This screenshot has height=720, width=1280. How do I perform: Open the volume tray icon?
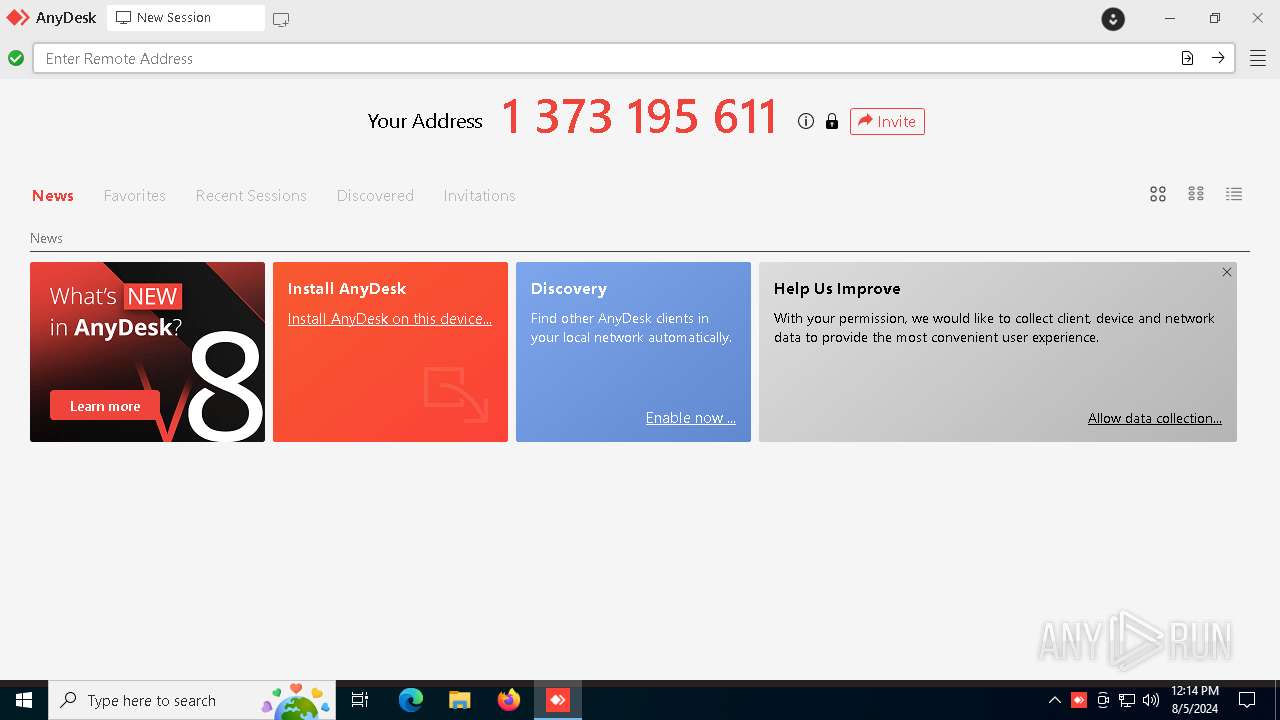(x=1151, y=700)
